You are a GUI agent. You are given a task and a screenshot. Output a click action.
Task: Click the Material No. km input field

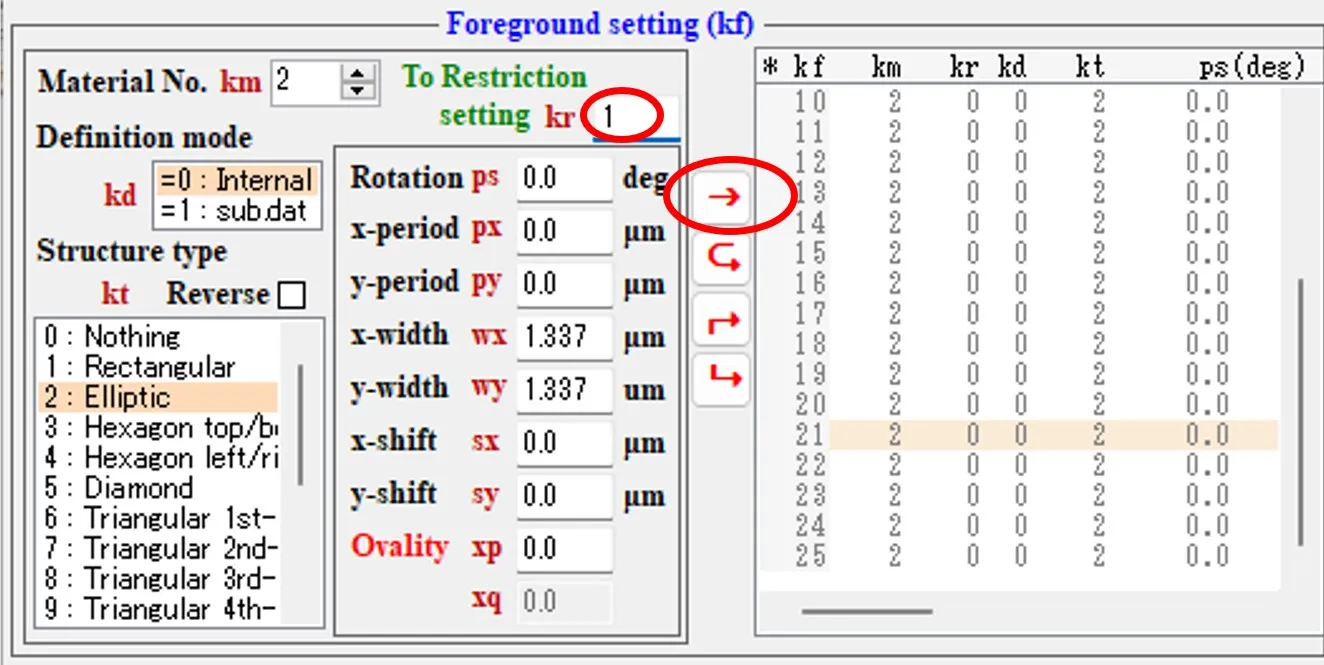tap(306, 81)
